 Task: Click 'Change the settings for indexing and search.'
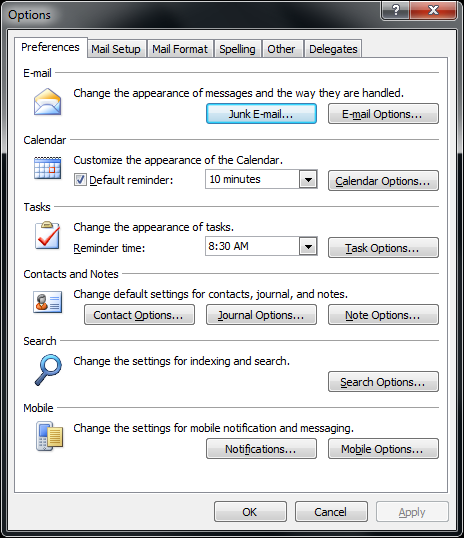tap(182, 361)
